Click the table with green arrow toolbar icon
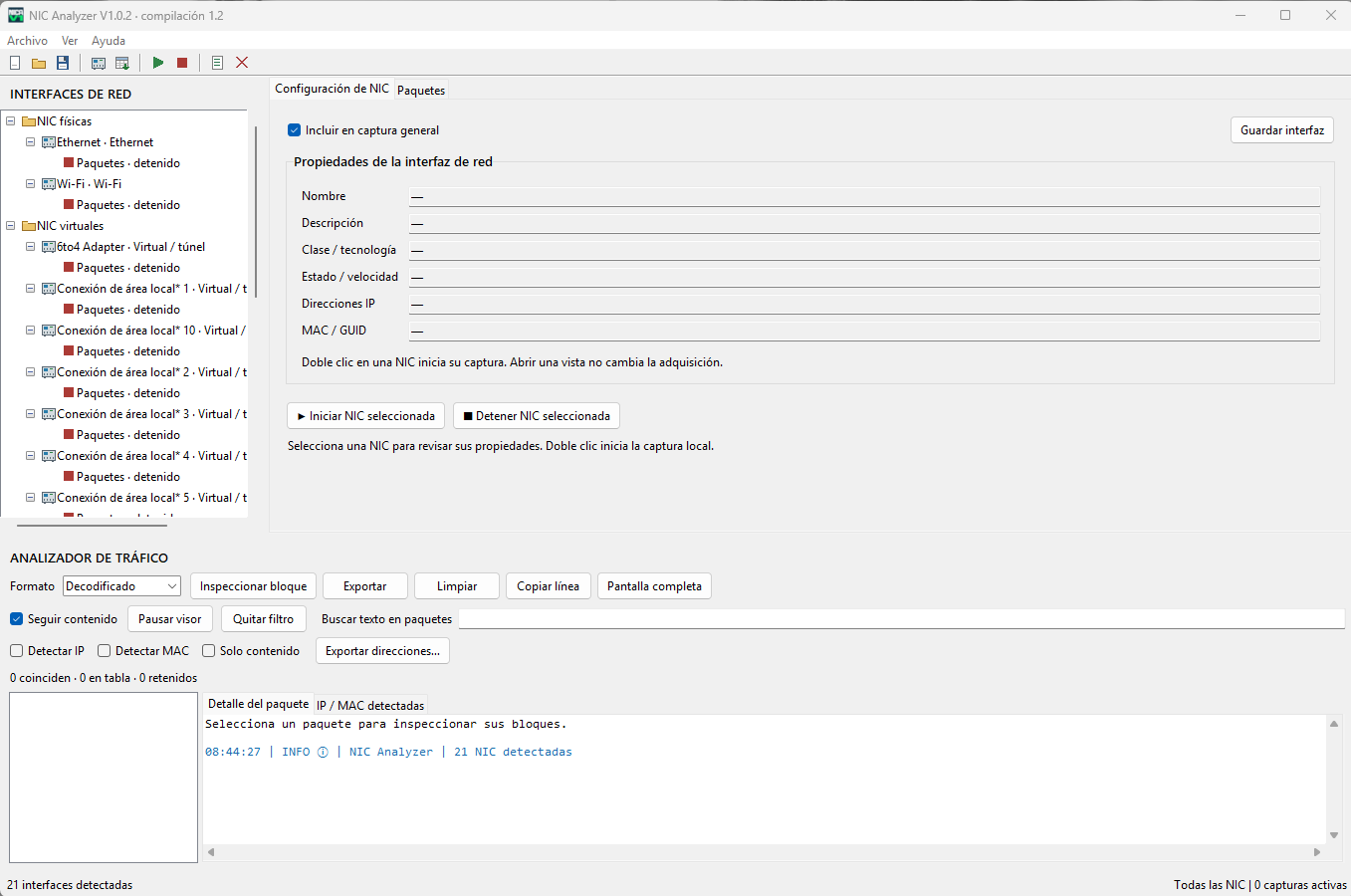 (x=122, y=63)
